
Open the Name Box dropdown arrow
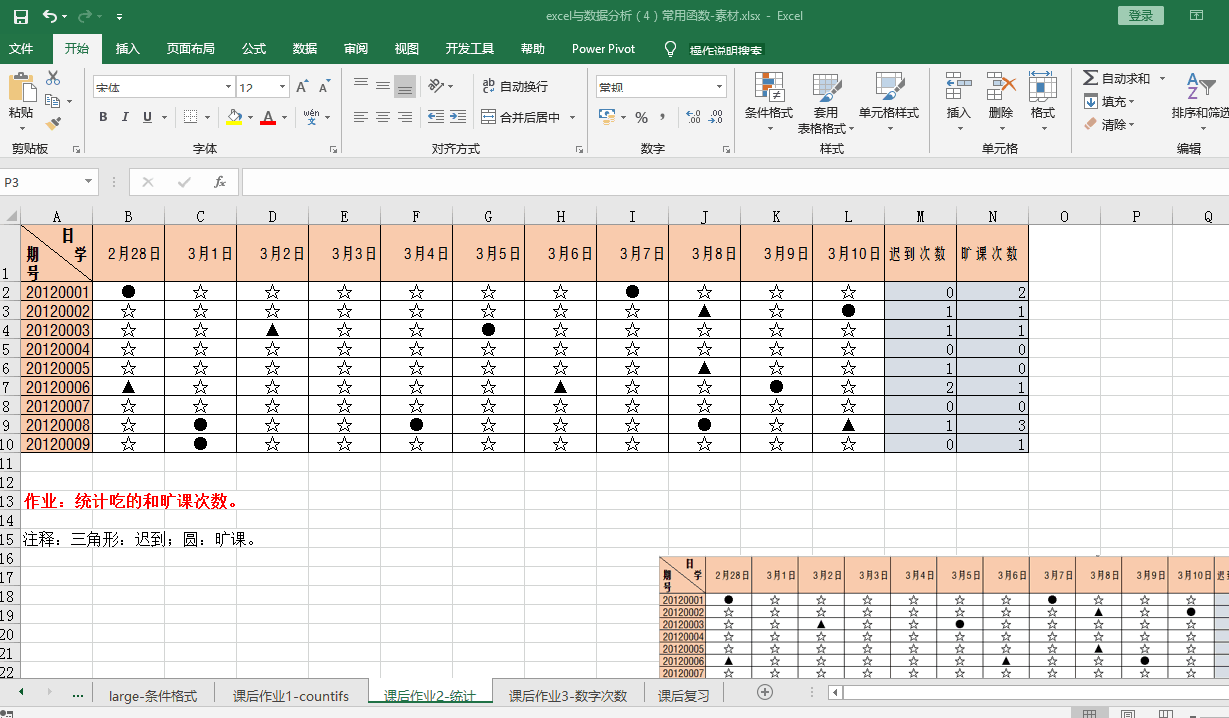coord(89,182)
